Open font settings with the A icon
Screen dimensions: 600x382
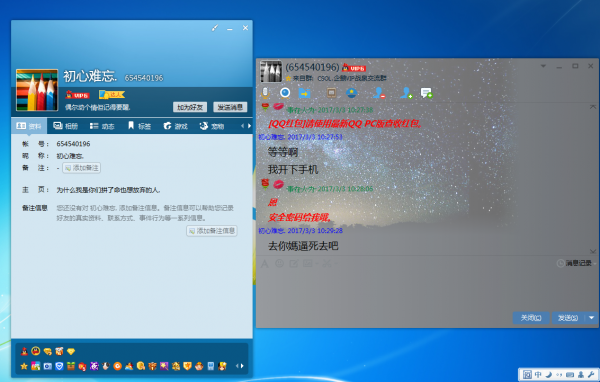pos(264,263)
